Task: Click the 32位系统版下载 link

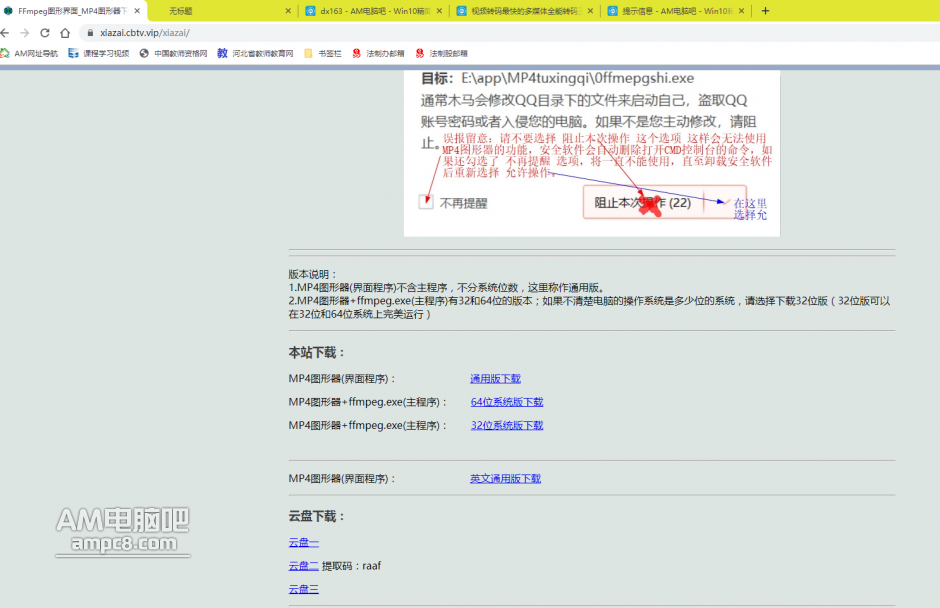Action: pyautogui.click(x=507, y=426)
